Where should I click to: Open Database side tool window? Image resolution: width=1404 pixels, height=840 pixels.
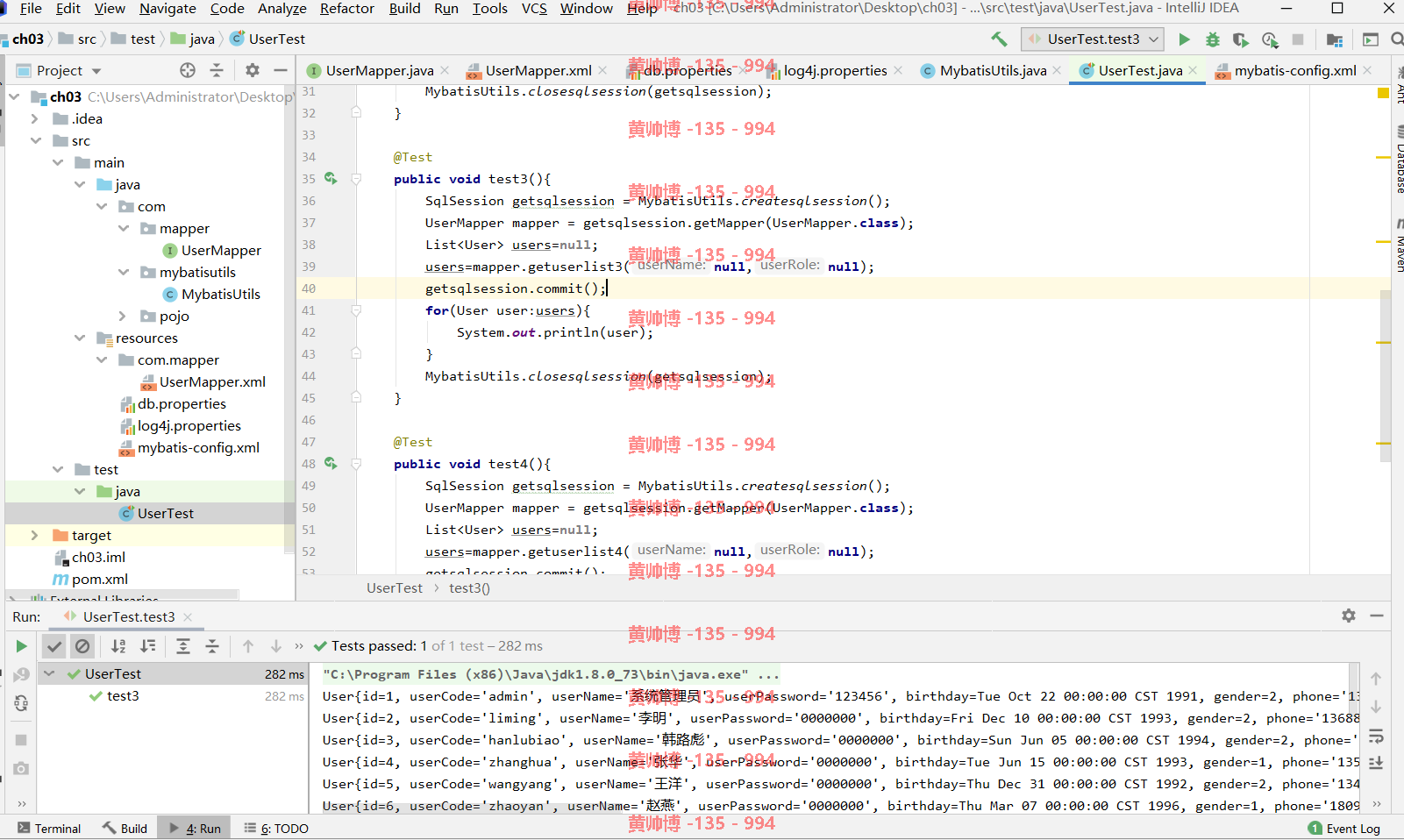1400,160
